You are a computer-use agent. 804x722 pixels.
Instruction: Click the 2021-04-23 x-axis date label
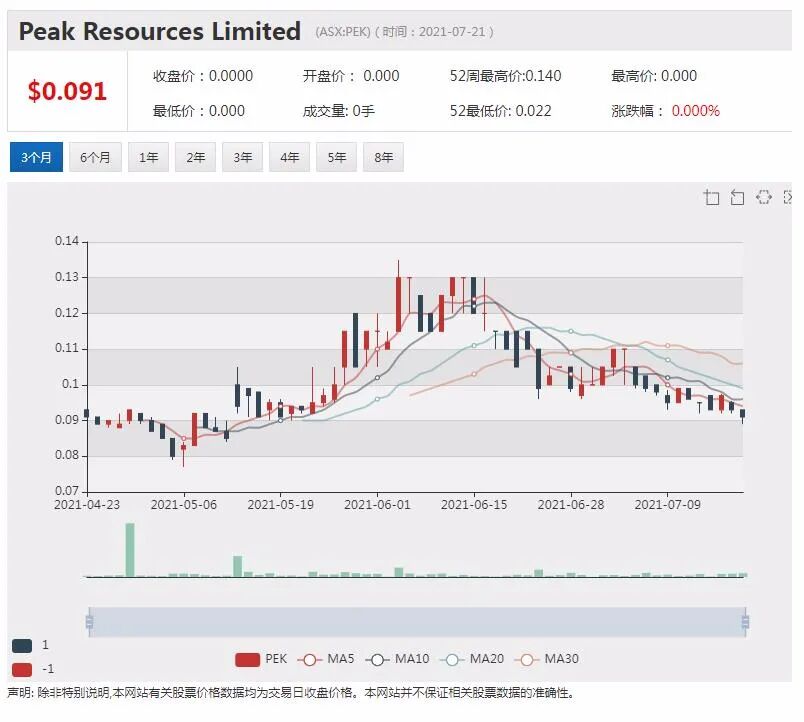87,505
